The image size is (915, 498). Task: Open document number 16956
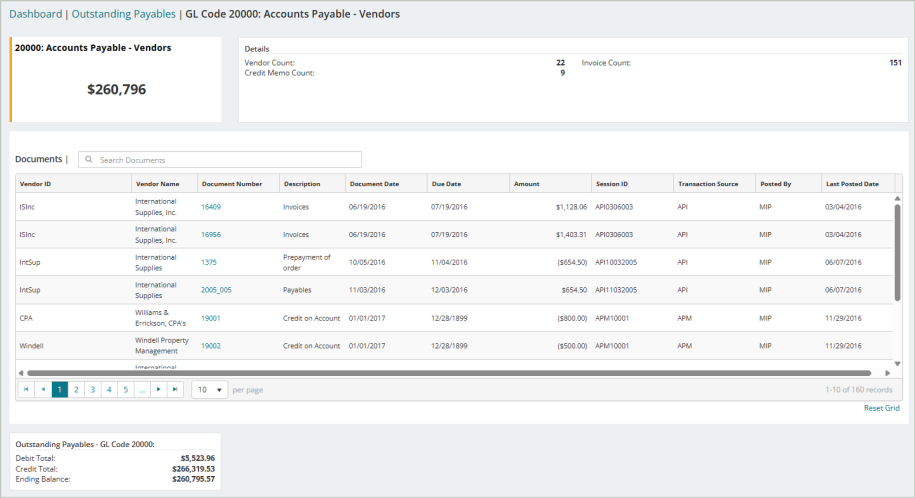coord(211,234)
